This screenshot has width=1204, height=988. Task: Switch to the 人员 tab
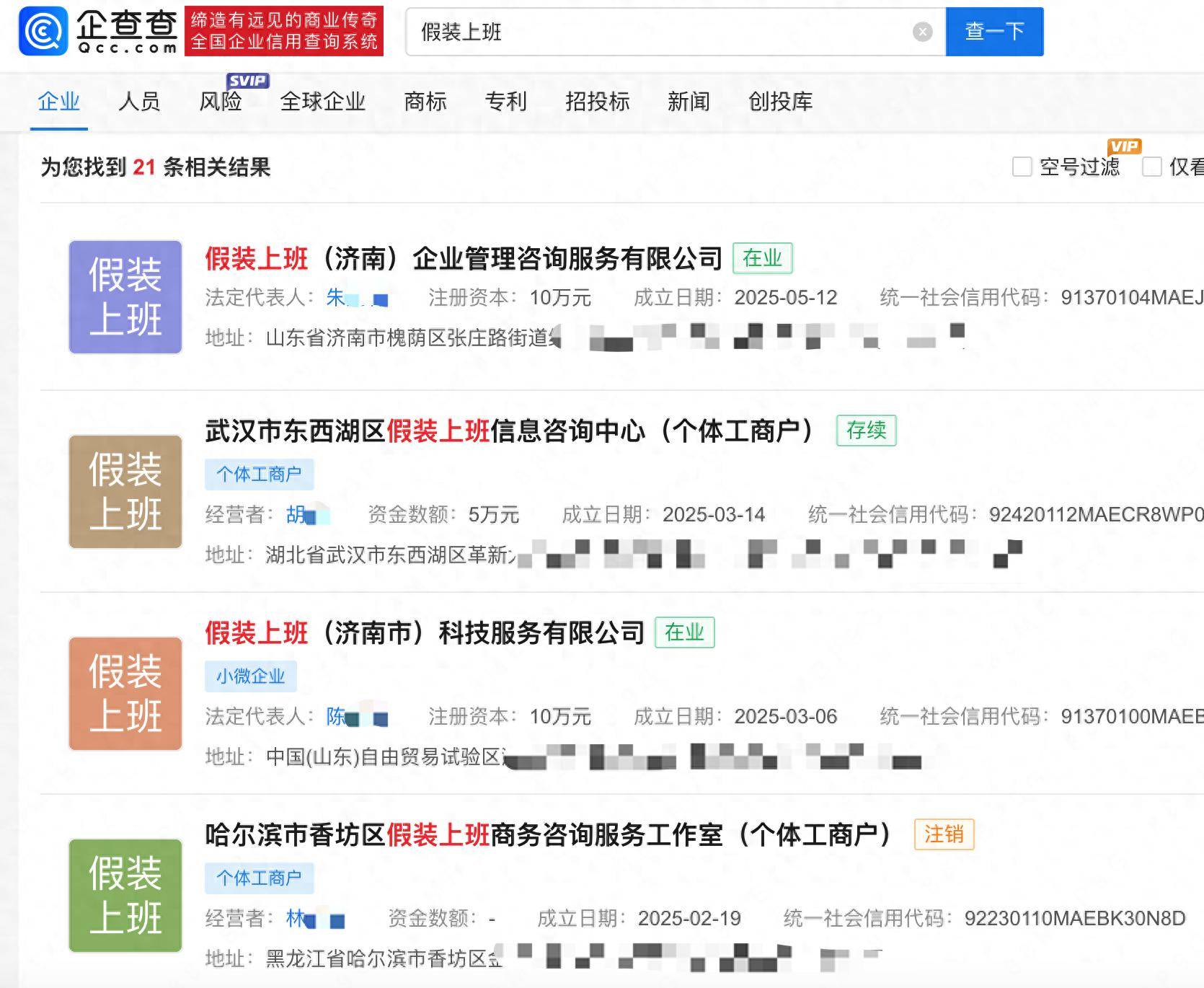[138, 102]
